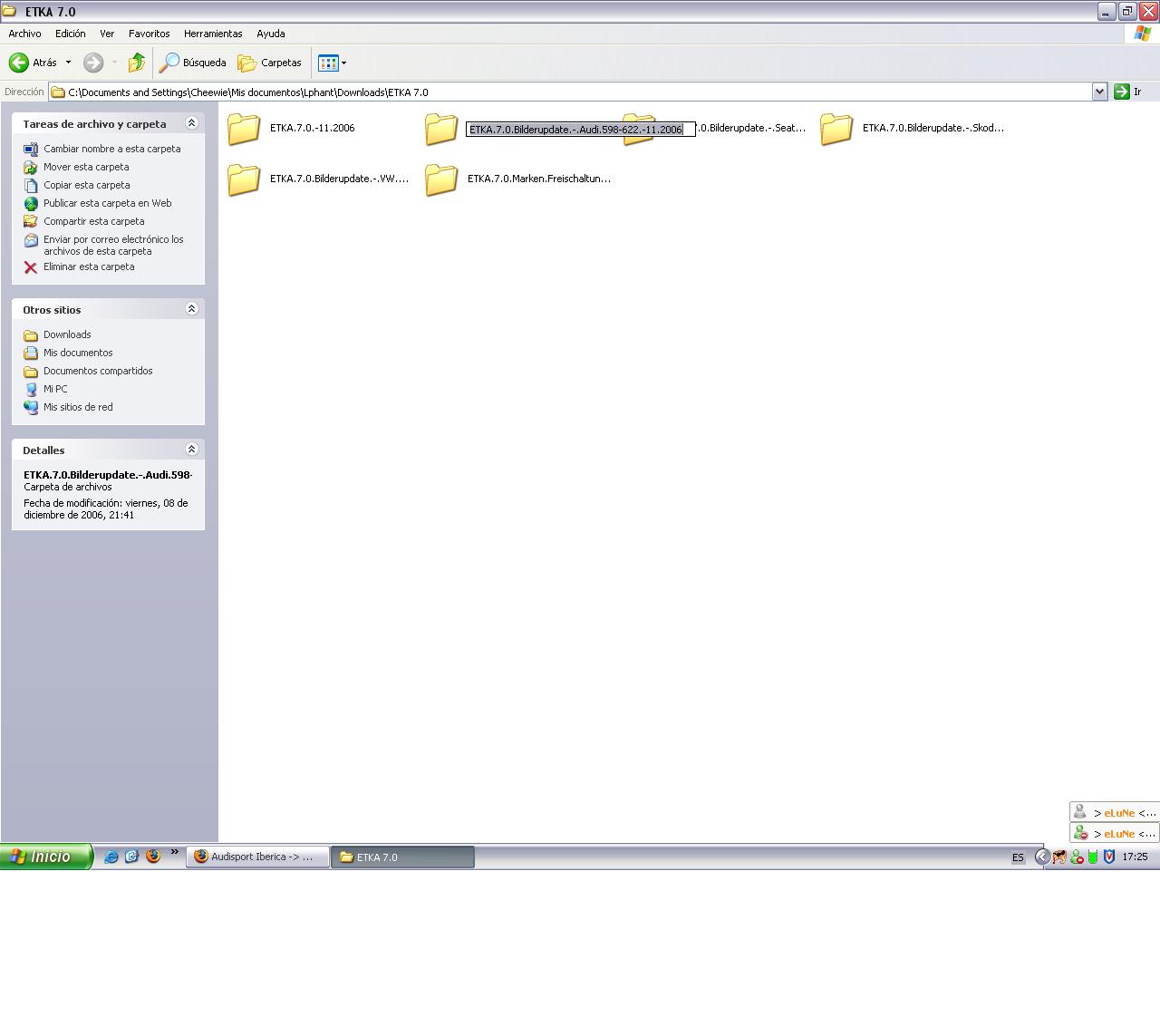Click the dog-shaped tray icon
The width and height of the screenshot is (1160, 1036).
point(1058,857)
